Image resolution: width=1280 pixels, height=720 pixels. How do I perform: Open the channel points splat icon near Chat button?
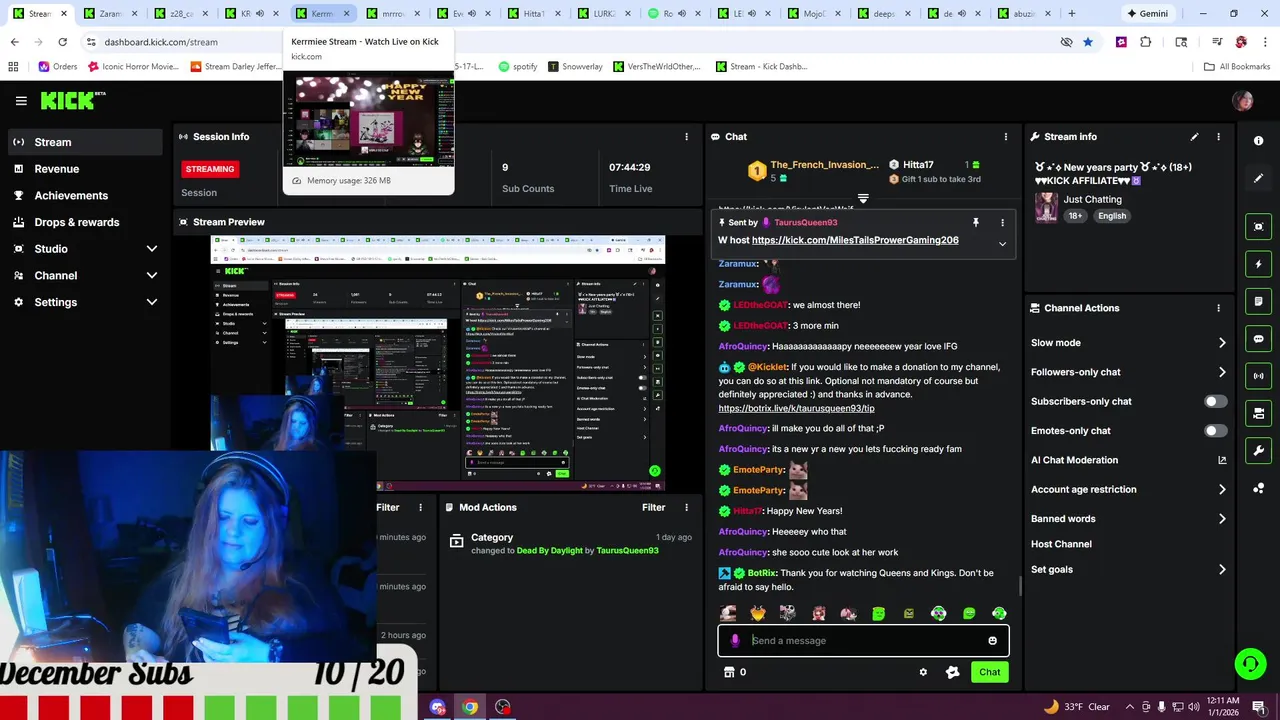tap(952, 672)
